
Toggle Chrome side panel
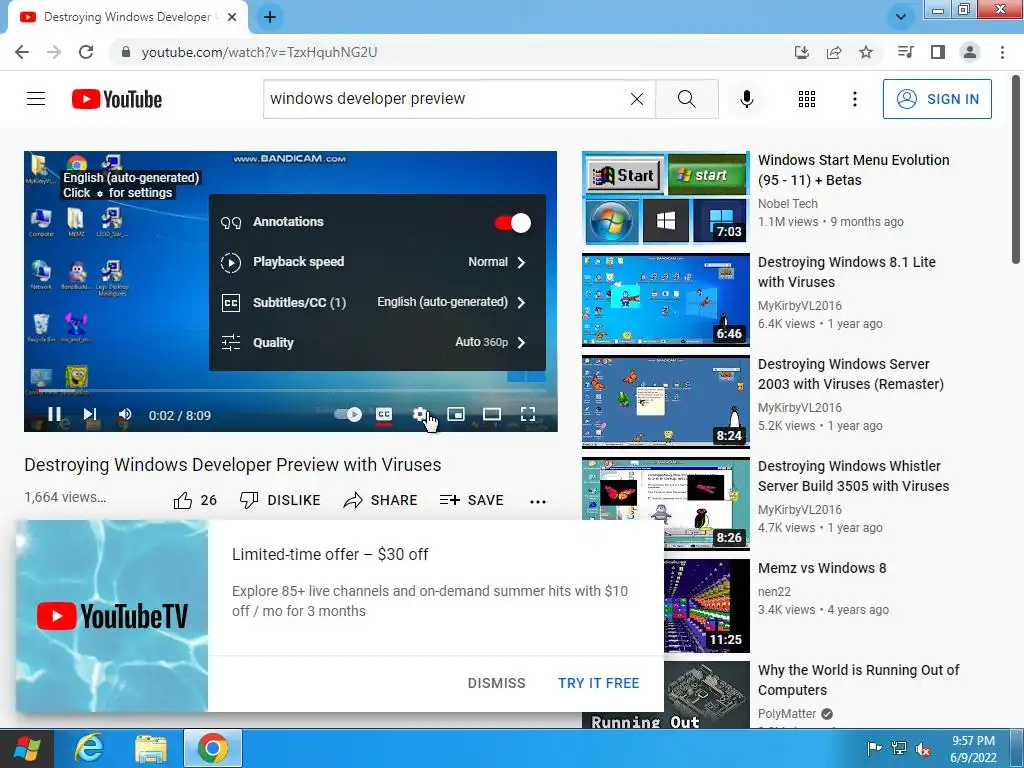point(938,52)
